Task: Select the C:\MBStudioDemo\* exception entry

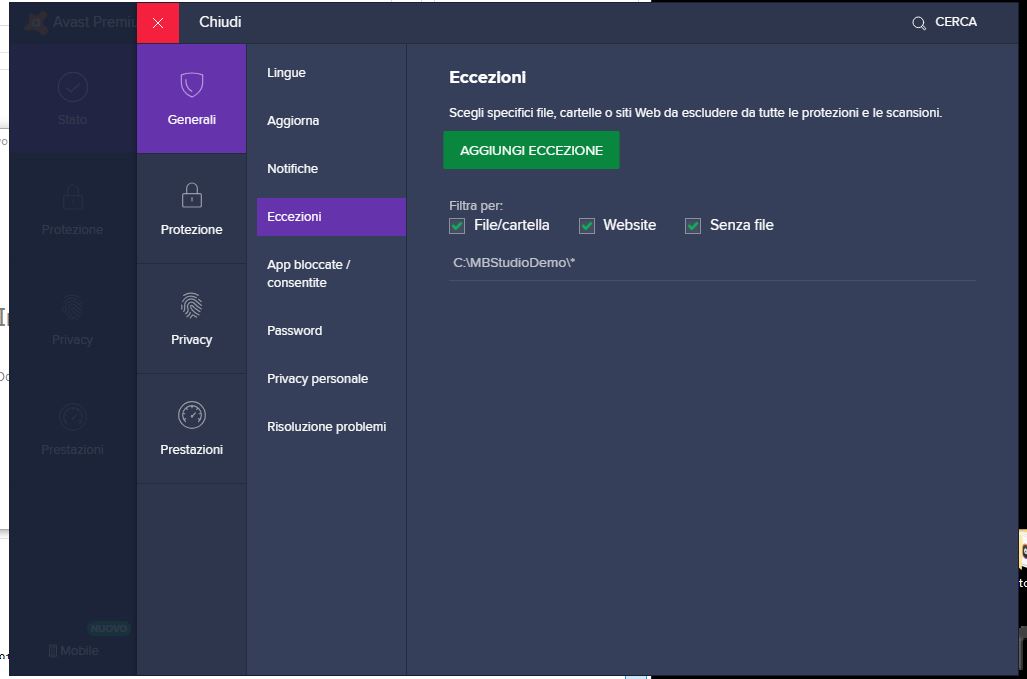Action: [514, 263]
